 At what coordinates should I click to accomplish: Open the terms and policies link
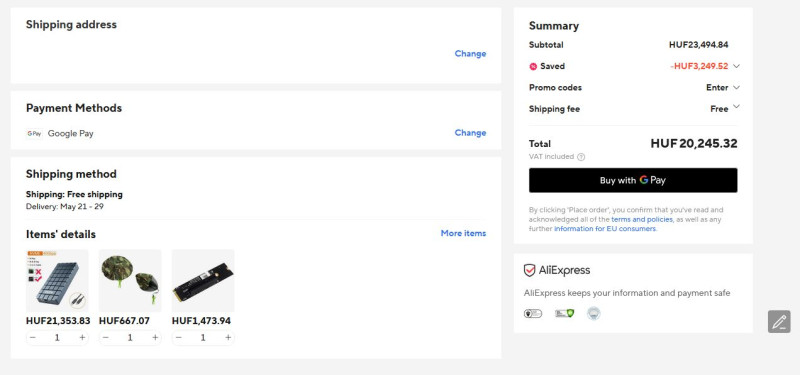(x=642, y=219)
